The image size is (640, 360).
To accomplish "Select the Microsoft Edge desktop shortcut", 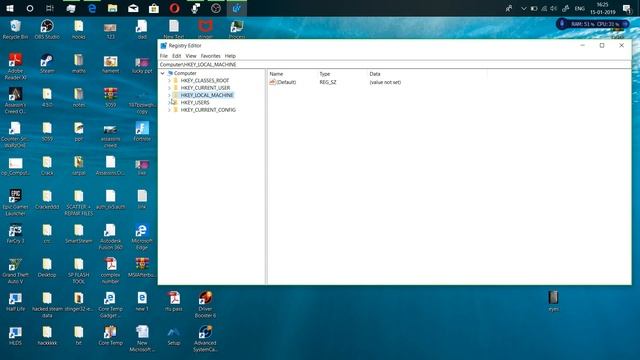I will [142, 237].
